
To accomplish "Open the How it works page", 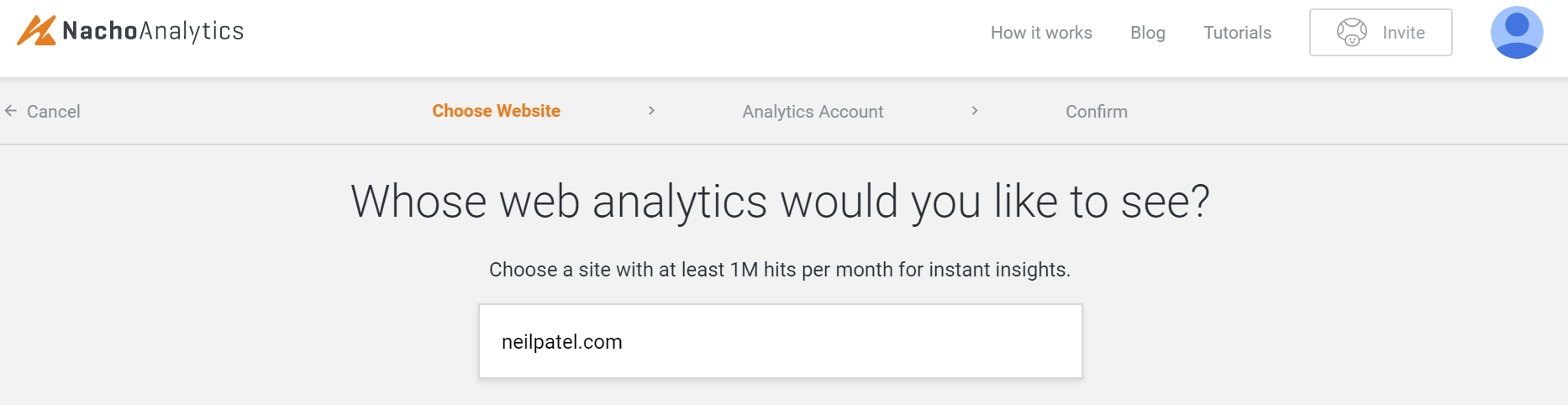I will (x=1041, y=33).
